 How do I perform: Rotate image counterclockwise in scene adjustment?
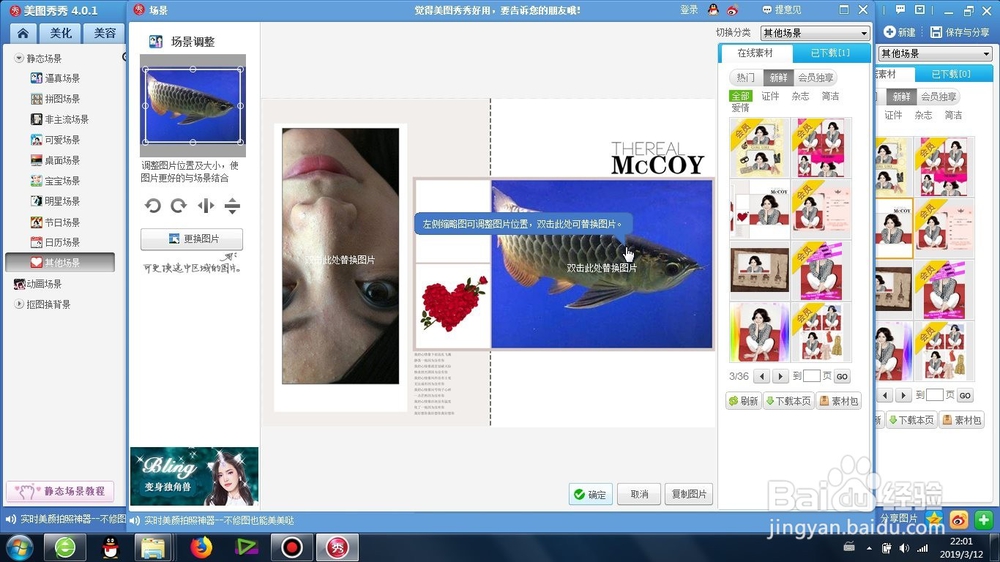tap(152, 205)
